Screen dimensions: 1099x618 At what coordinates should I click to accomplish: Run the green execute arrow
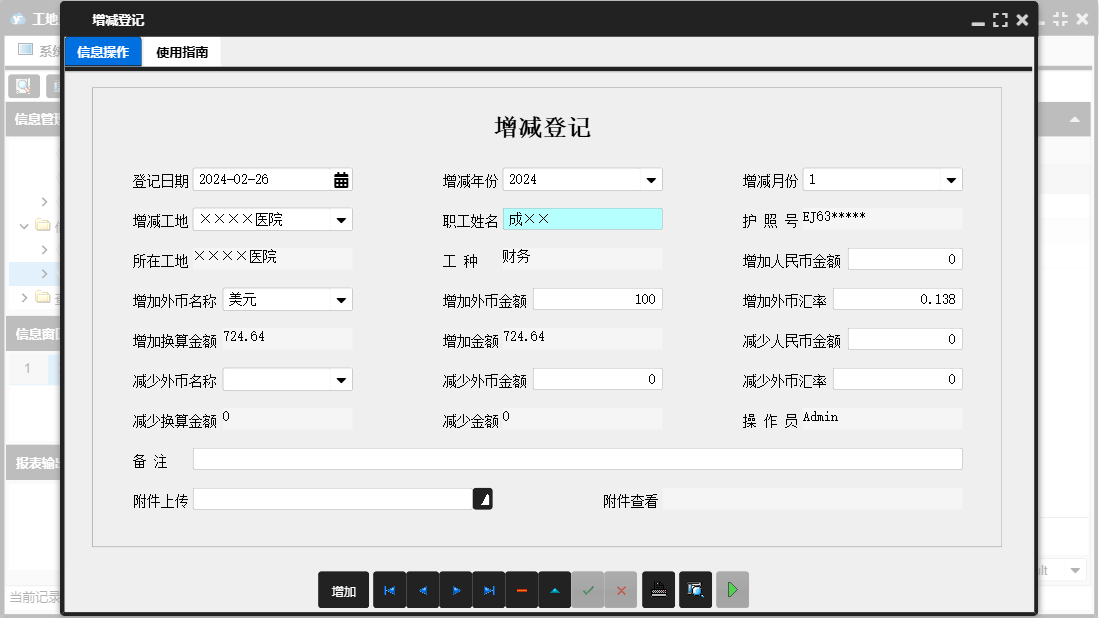[731, 590]
